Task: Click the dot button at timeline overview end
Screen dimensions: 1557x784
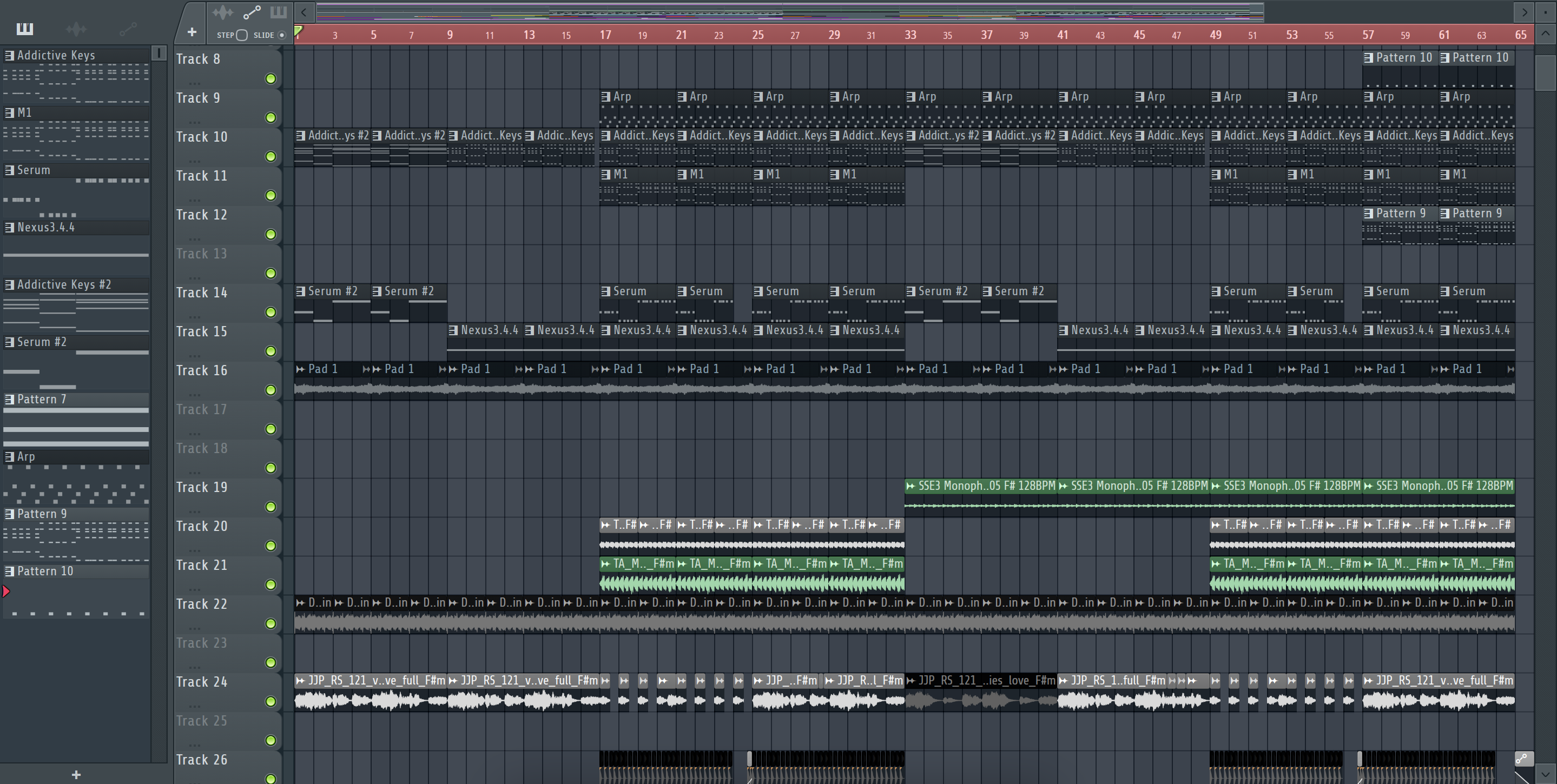Action: [x=1546, y=11]
